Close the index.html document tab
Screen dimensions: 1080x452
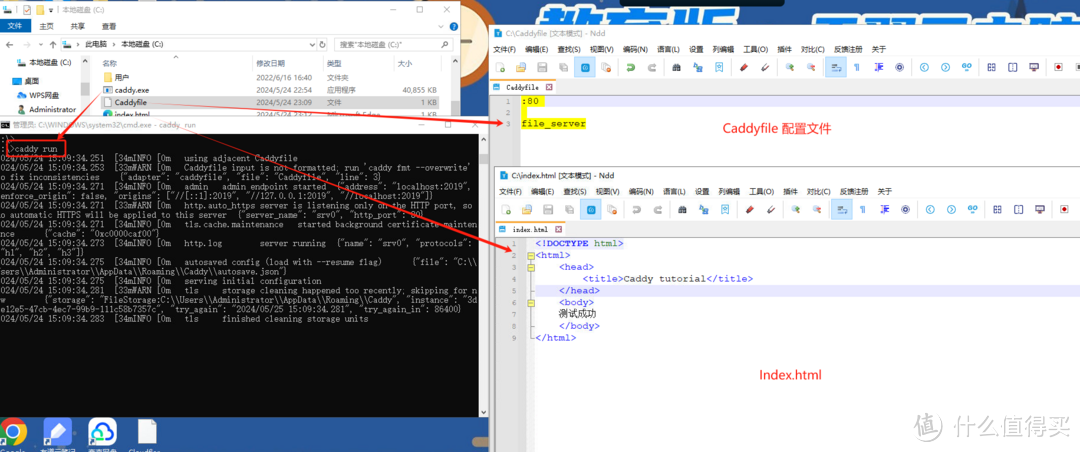pos(559,229)
